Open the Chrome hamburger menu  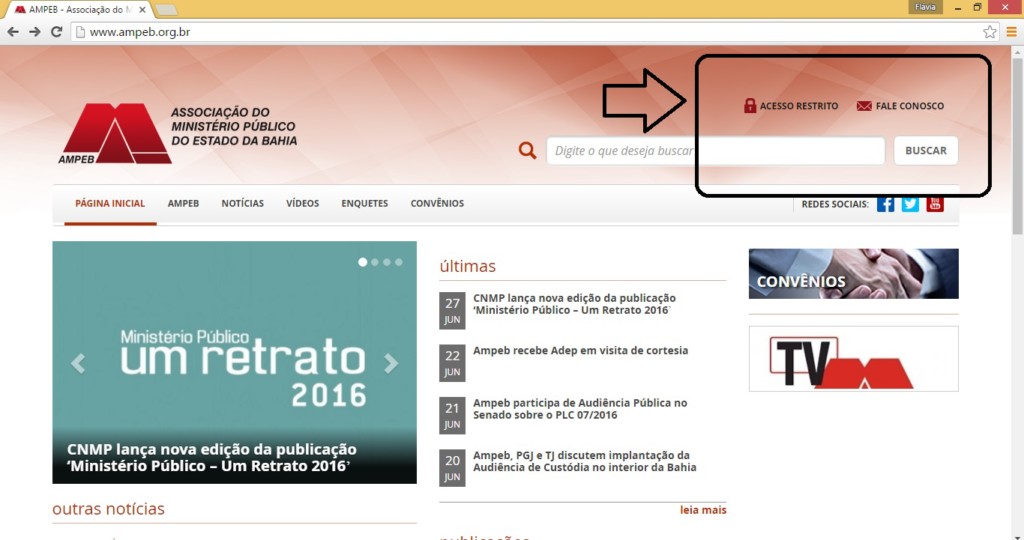pyautogui.click(x=1011, y=32)
